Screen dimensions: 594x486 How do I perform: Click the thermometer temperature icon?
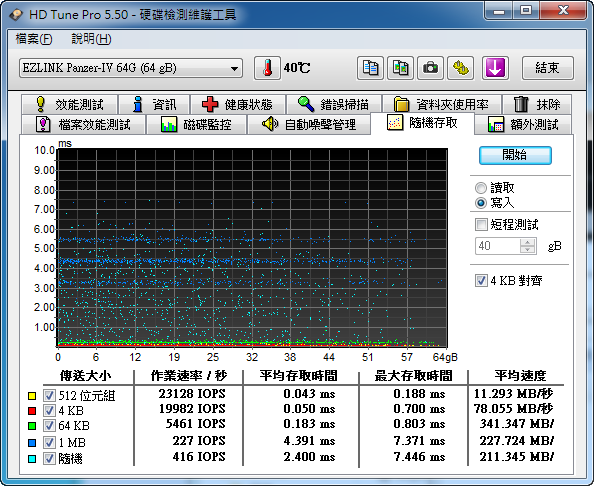click(267, 68)
